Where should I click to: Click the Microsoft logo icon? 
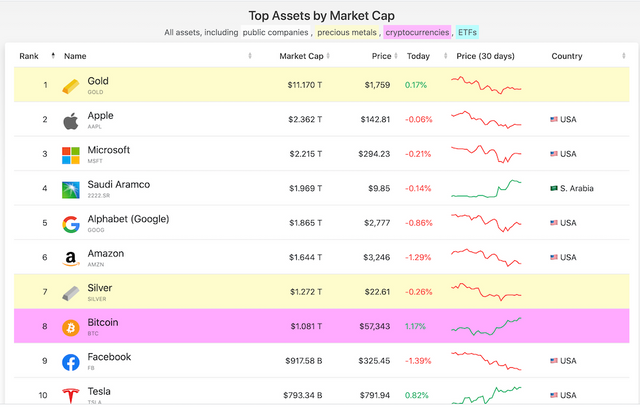click(71, 156)
